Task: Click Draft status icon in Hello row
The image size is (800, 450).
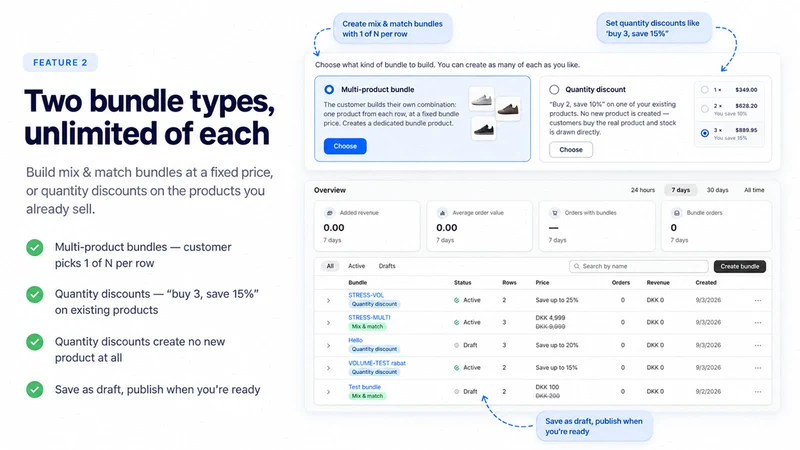Action: pos(457,345)
